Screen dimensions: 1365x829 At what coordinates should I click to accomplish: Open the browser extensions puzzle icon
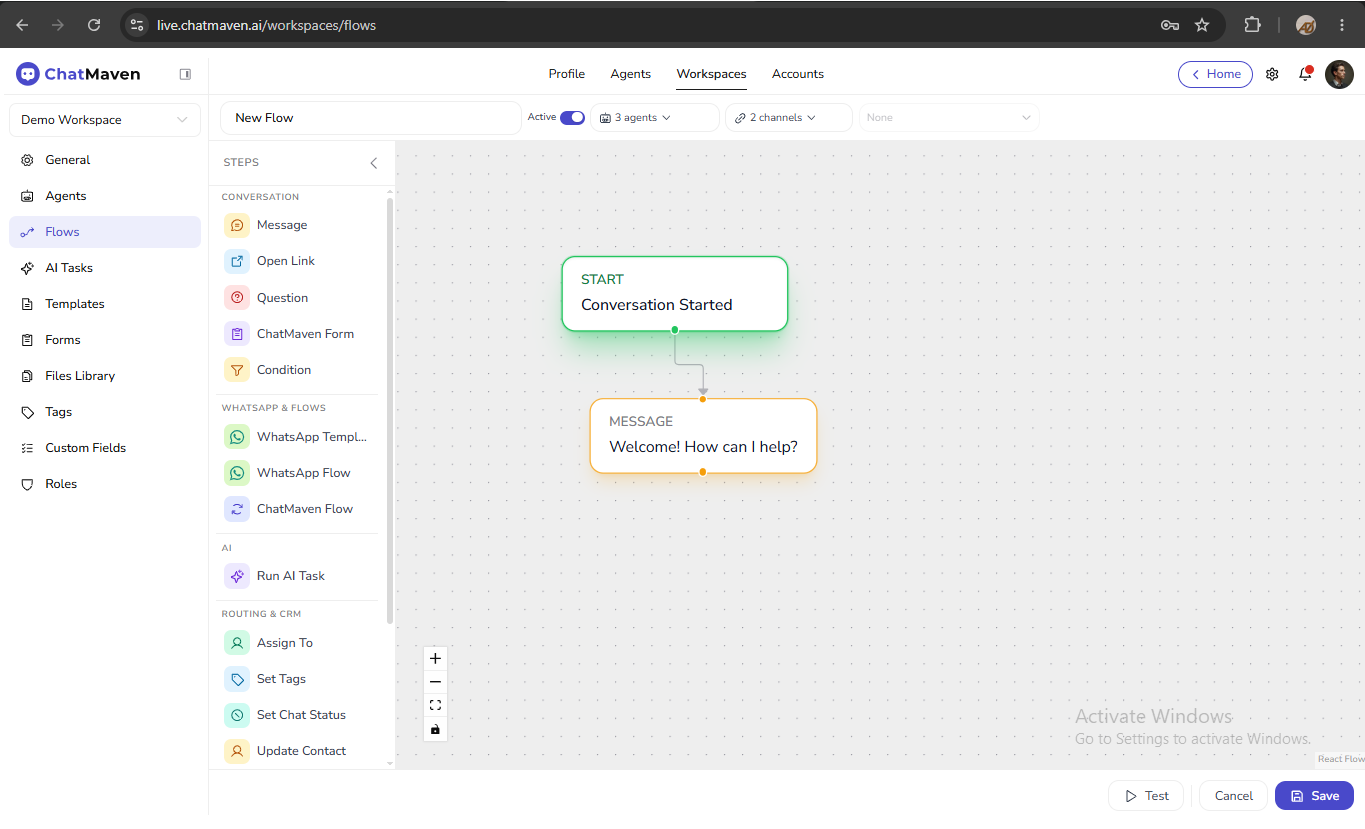point(1252,25)
